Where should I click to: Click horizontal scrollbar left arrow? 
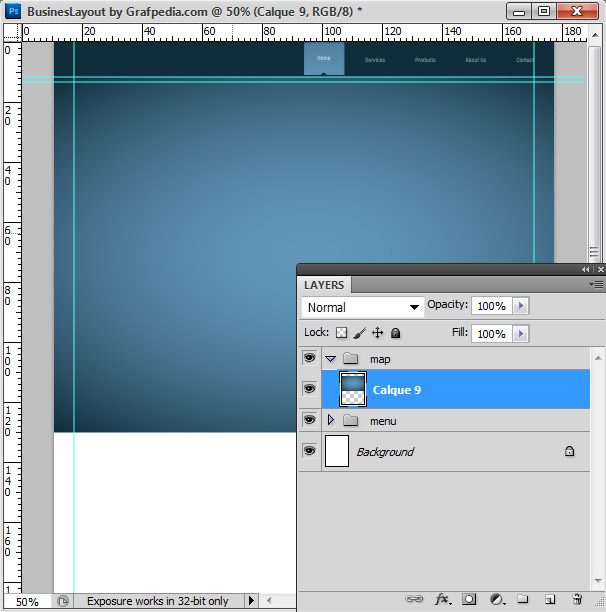(269, 600)
